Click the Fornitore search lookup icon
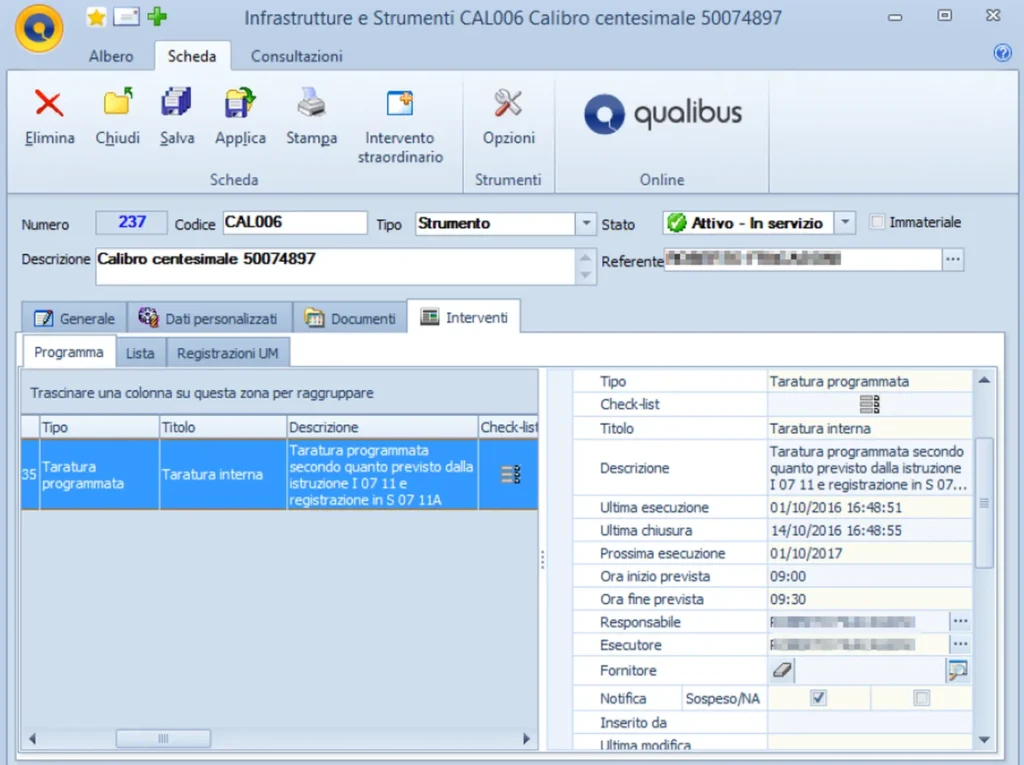Viewport: 1024px width, 765px height. coord(958,671)
